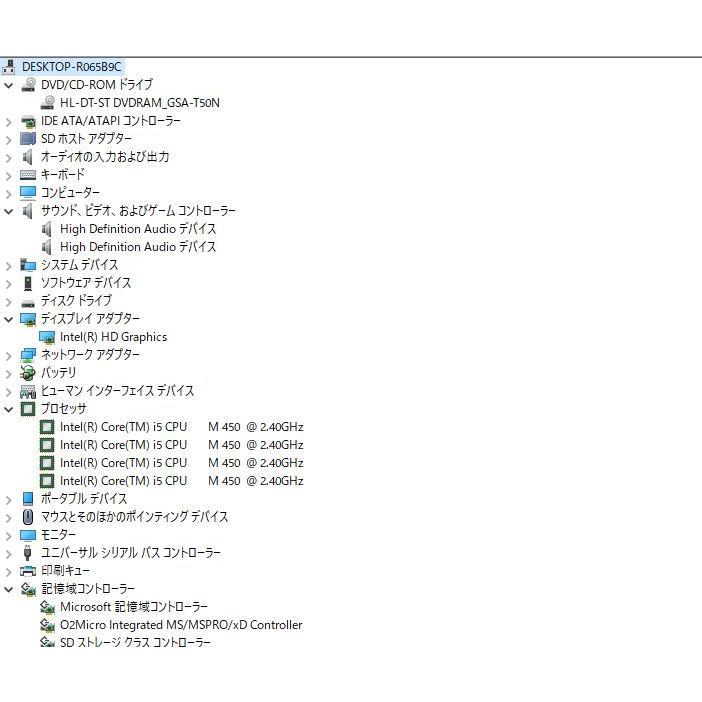Select the DESKTOP-R065B9C root computer icon

point(9,67)
